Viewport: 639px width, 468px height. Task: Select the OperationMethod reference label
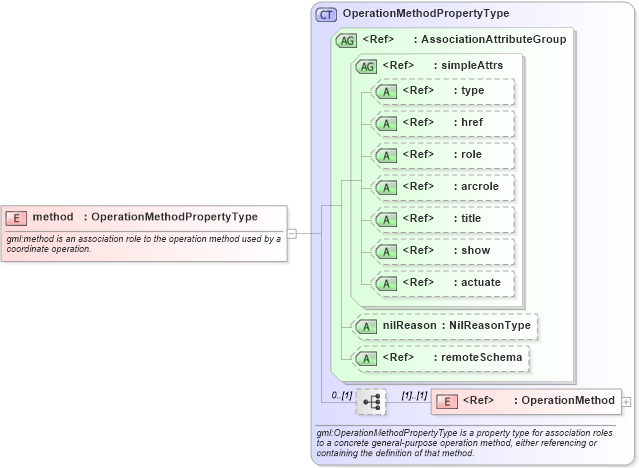(x=568, y=400)
